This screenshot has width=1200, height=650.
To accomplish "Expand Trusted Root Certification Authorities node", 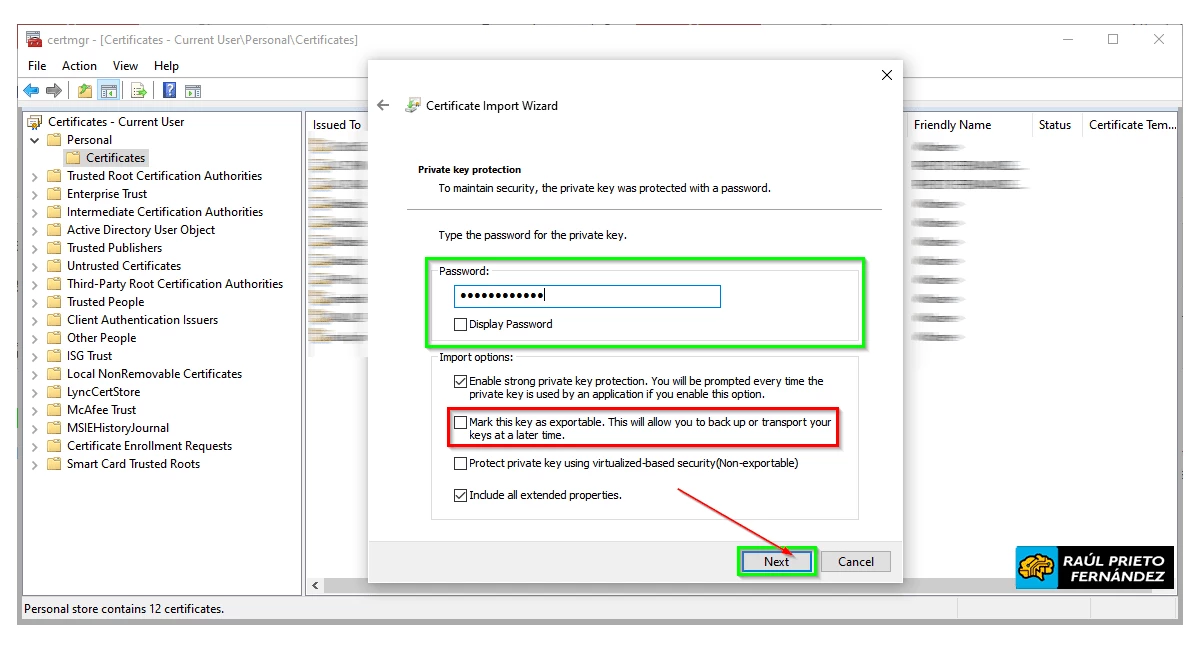I will tap(35, 176).
